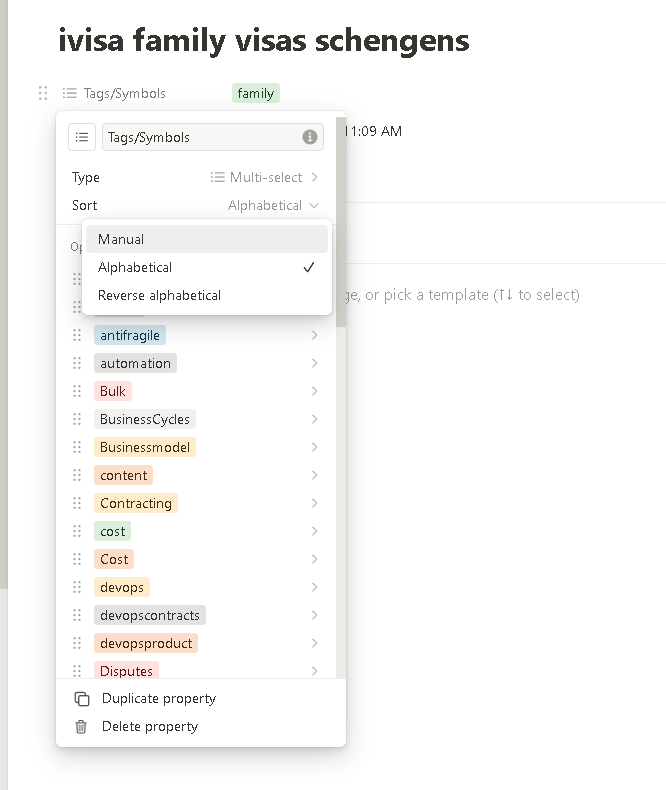Grab the drag handle of lowercase cost option
The height and width of the screenshot is (790, 666).
[x=77, y=531]
